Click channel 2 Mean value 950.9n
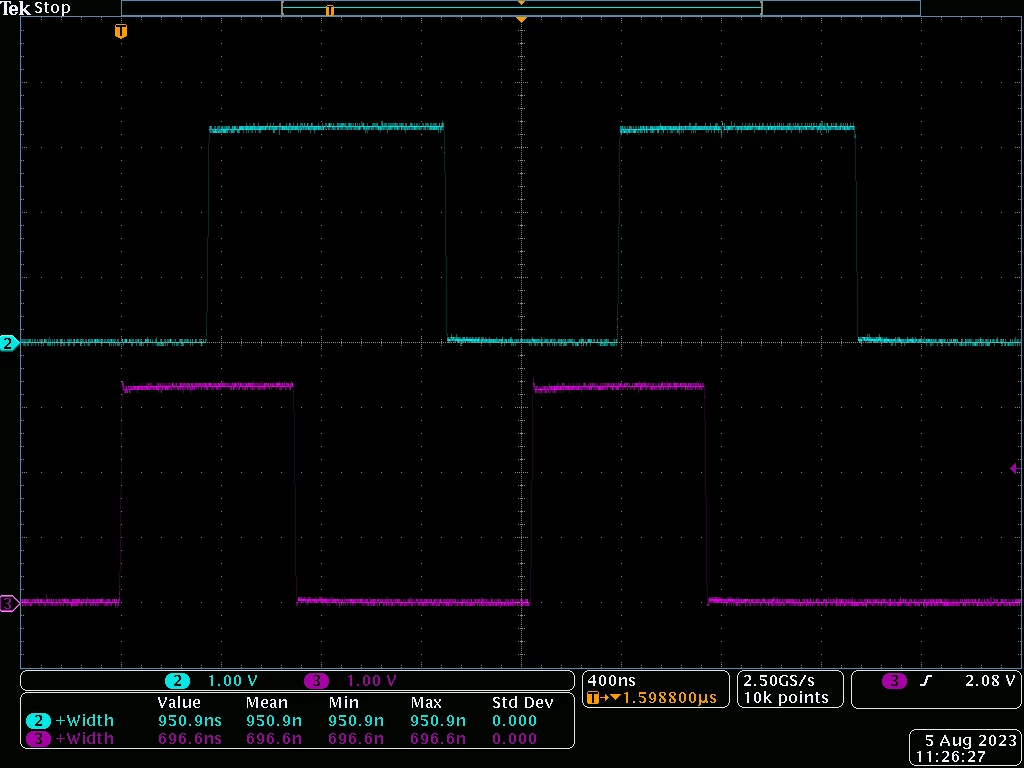This screenshot has width=1024, height=768. click(x=274, y=721)
